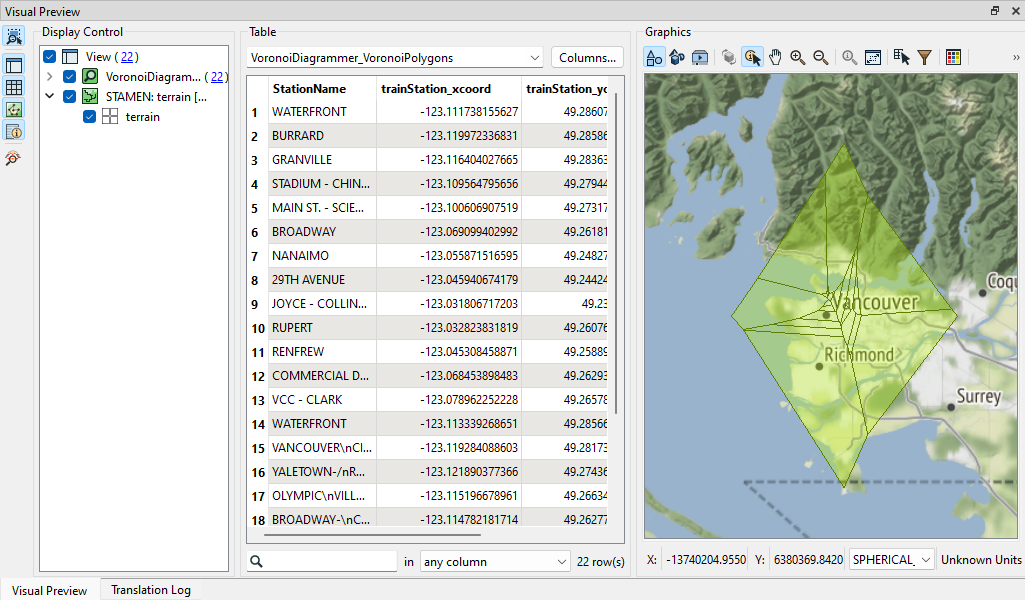Select the Pan hand tool
The image size is (1025, 600).
point(775,58)
